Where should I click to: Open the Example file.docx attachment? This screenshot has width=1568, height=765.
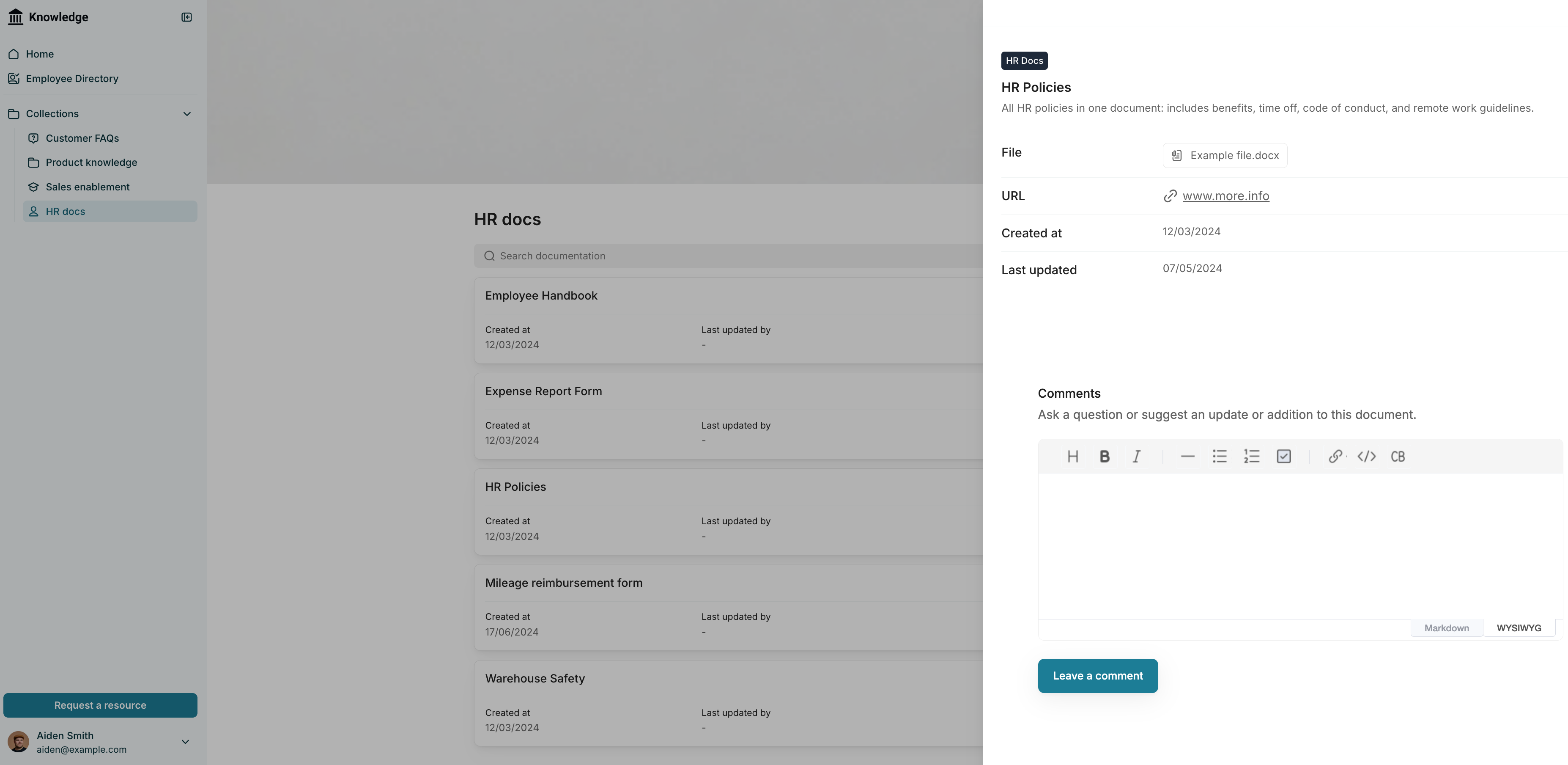pyautogui.click(x=1225, y=155)
